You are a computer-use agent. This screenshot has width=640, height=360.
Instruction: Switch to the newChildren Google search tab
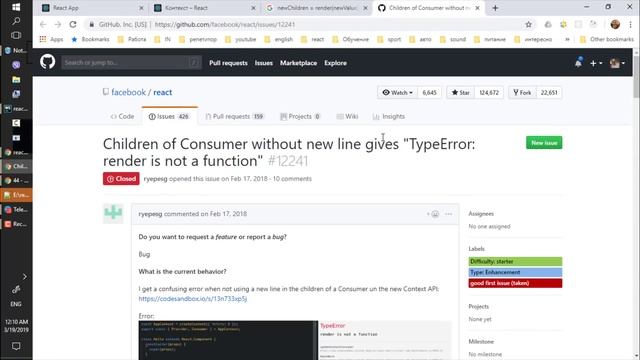[x=317, y=8]
